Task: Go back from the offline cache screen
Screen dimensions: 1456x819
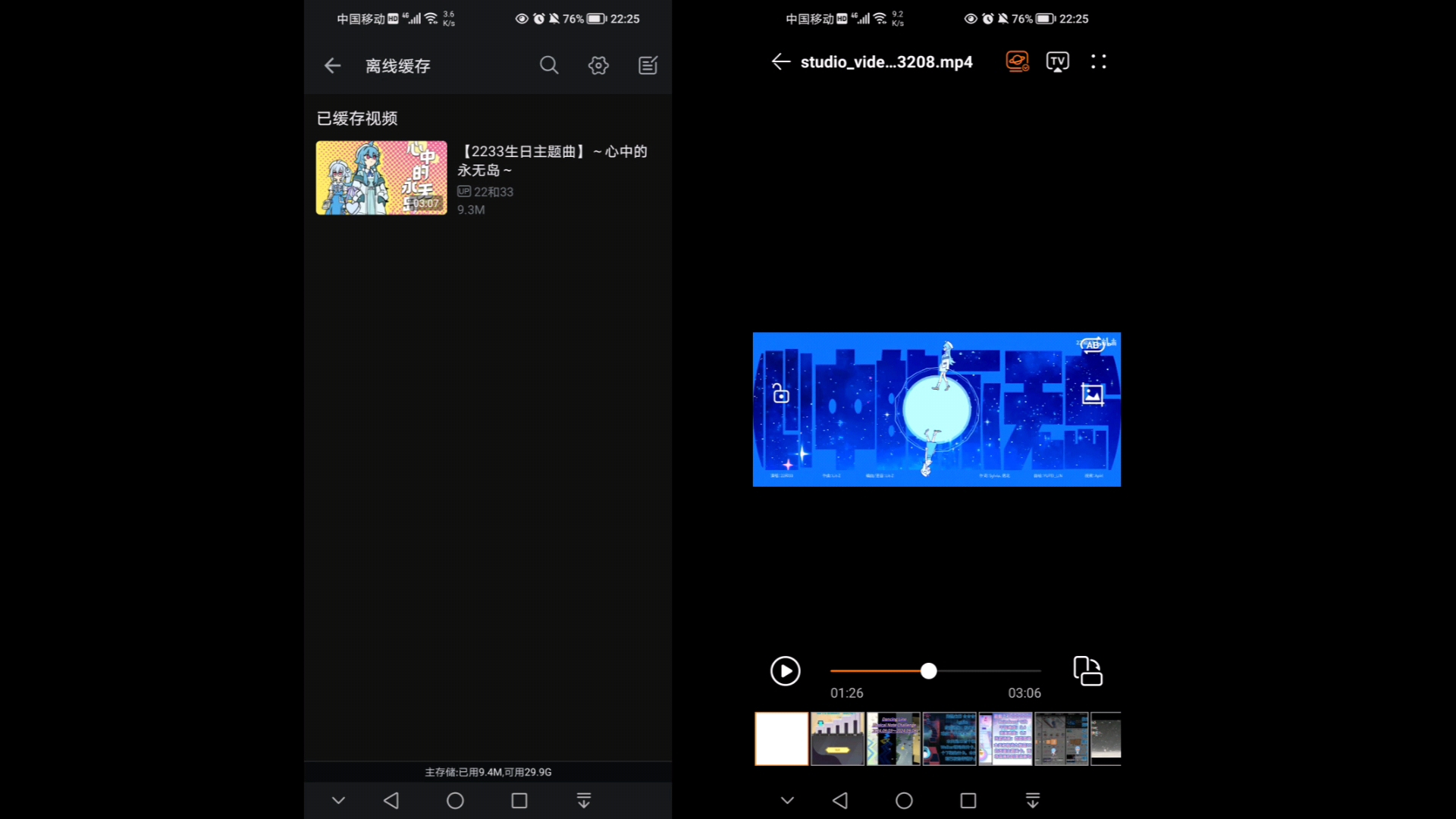Action: [x=332, y=66]
